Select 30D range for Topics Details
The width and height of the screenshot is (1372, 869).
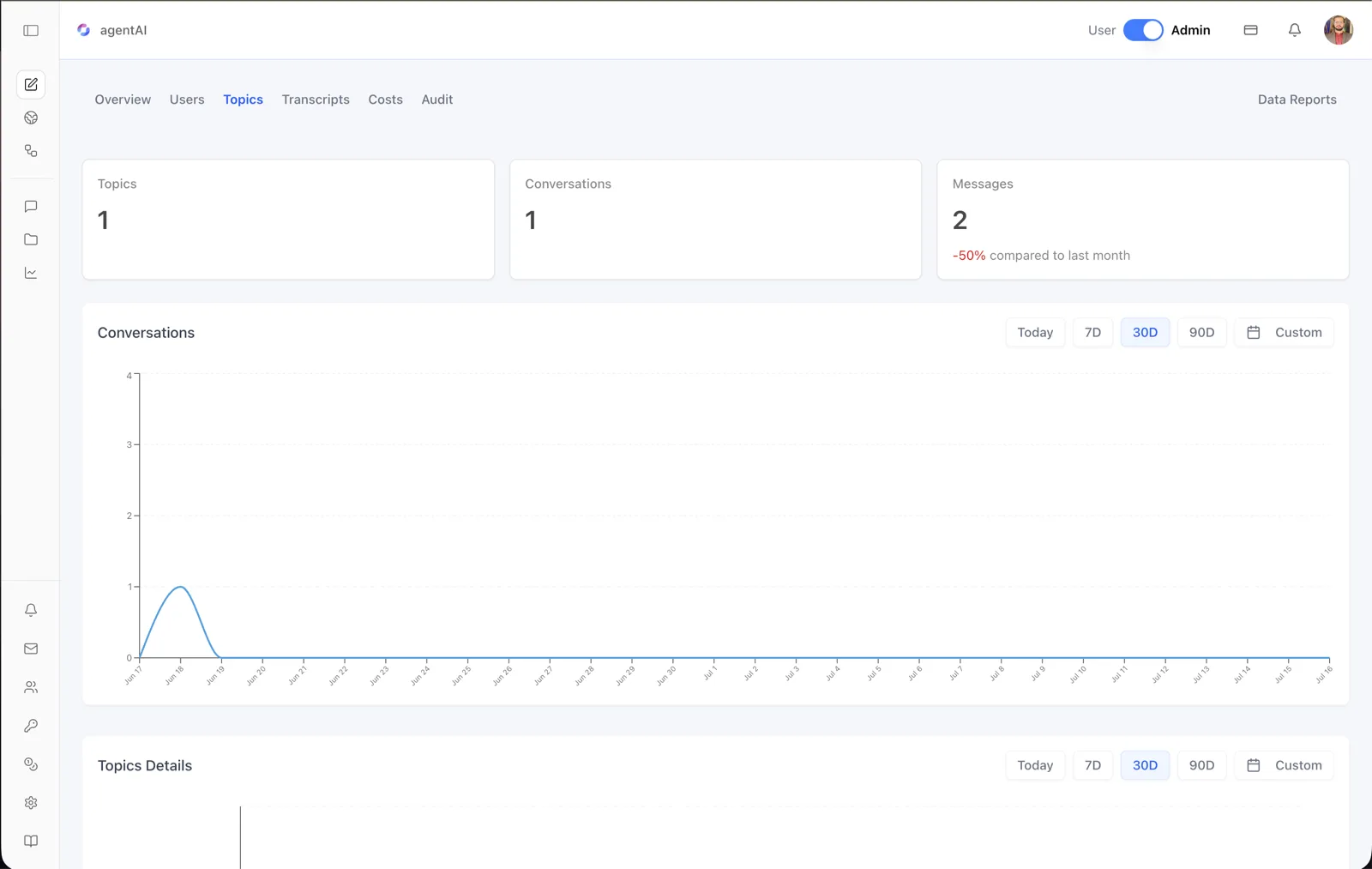tap(1145, 765)
